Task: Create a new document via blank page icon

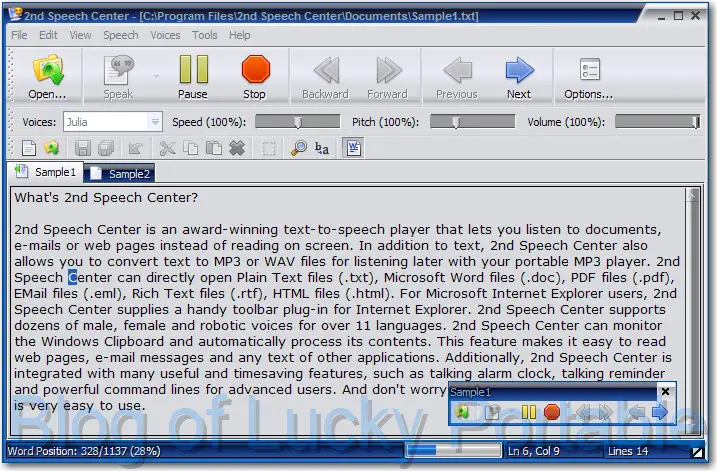Action: click(29, 148)
